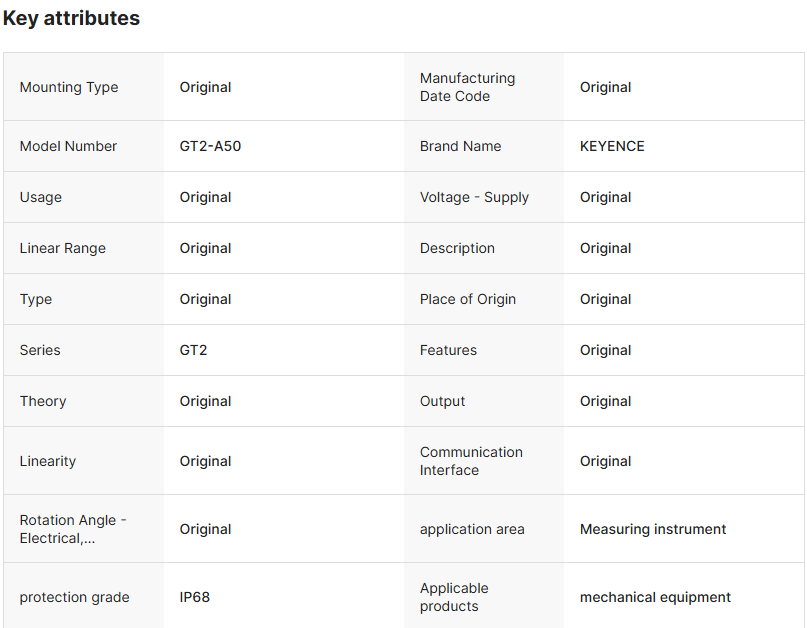Click the mechanical equipment value
The height and width of the screenshot is (628, 807).
[x=655, y=597]
